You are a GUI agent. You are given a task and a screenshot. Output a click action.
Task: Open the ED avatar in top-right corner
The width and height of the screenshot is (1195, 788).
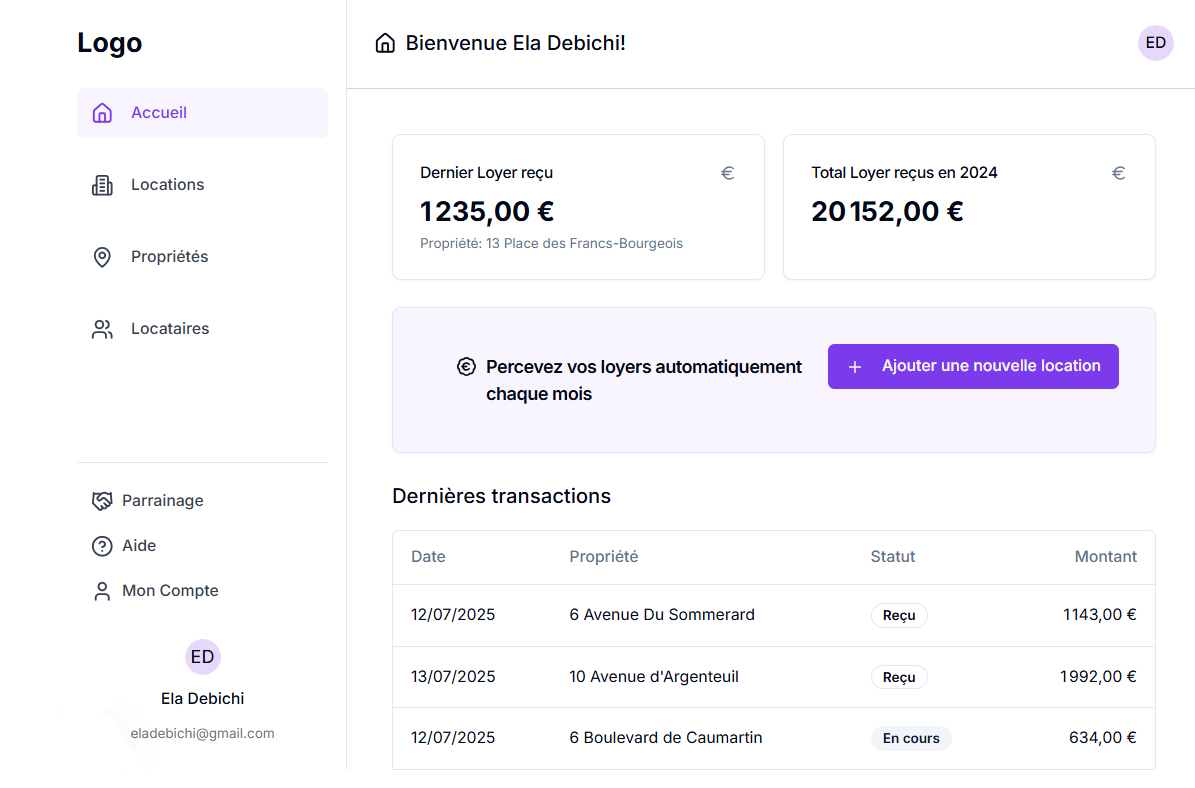coord(1155,43)
